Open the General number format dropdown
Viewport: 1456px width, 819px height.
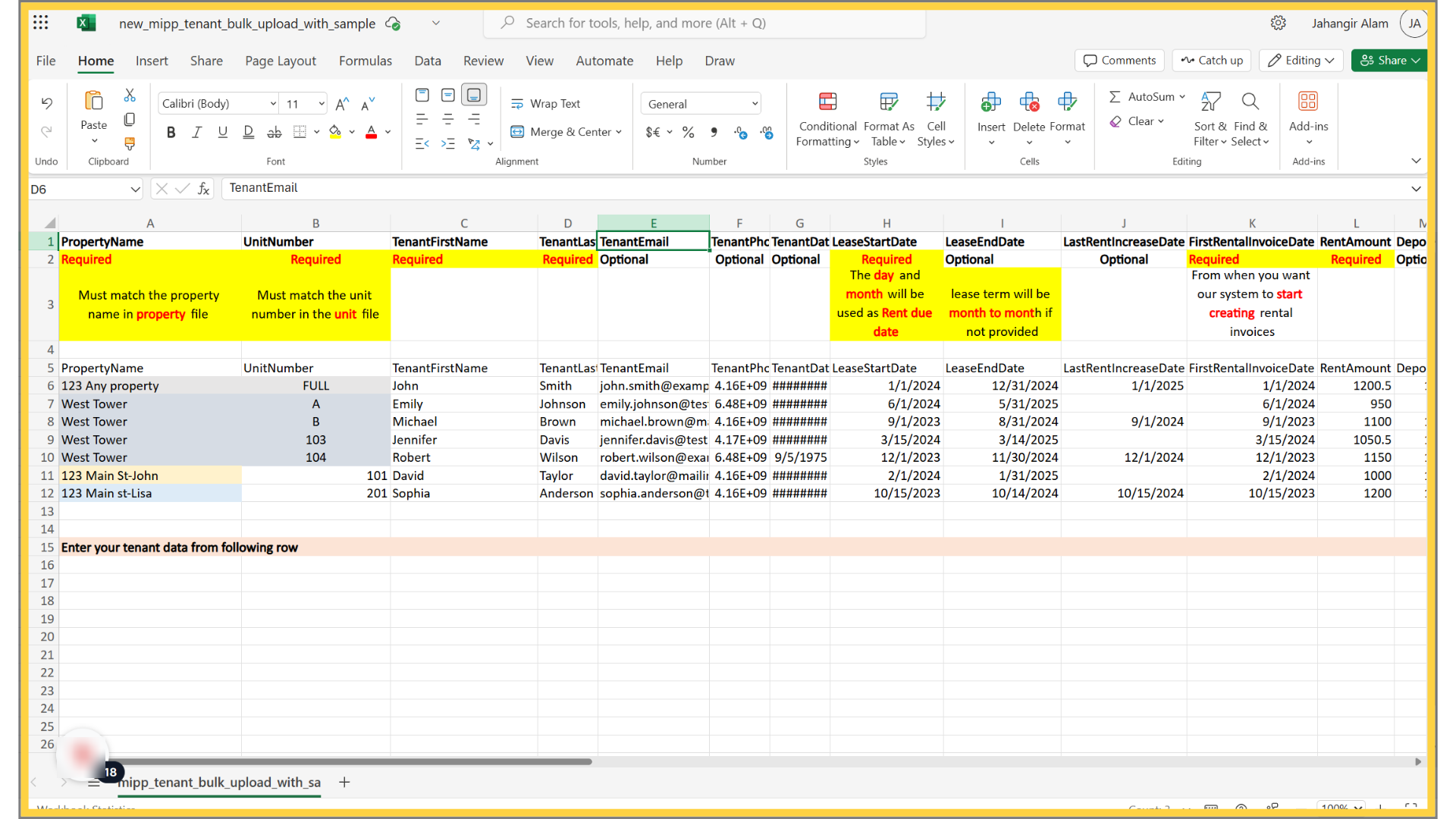point(701,104)
